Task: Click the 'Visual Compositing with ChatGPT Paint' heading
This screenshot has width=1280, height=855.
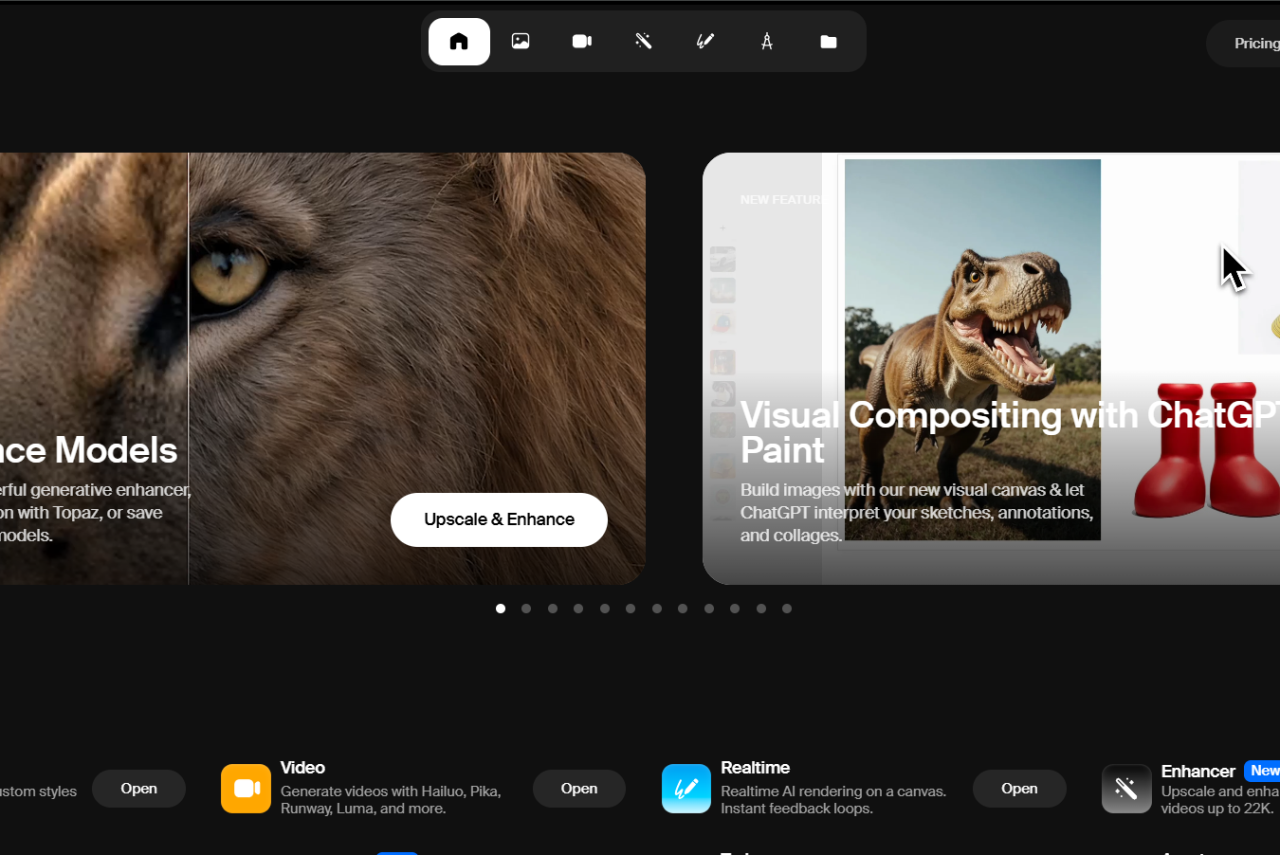Action: coord(1010,432)
